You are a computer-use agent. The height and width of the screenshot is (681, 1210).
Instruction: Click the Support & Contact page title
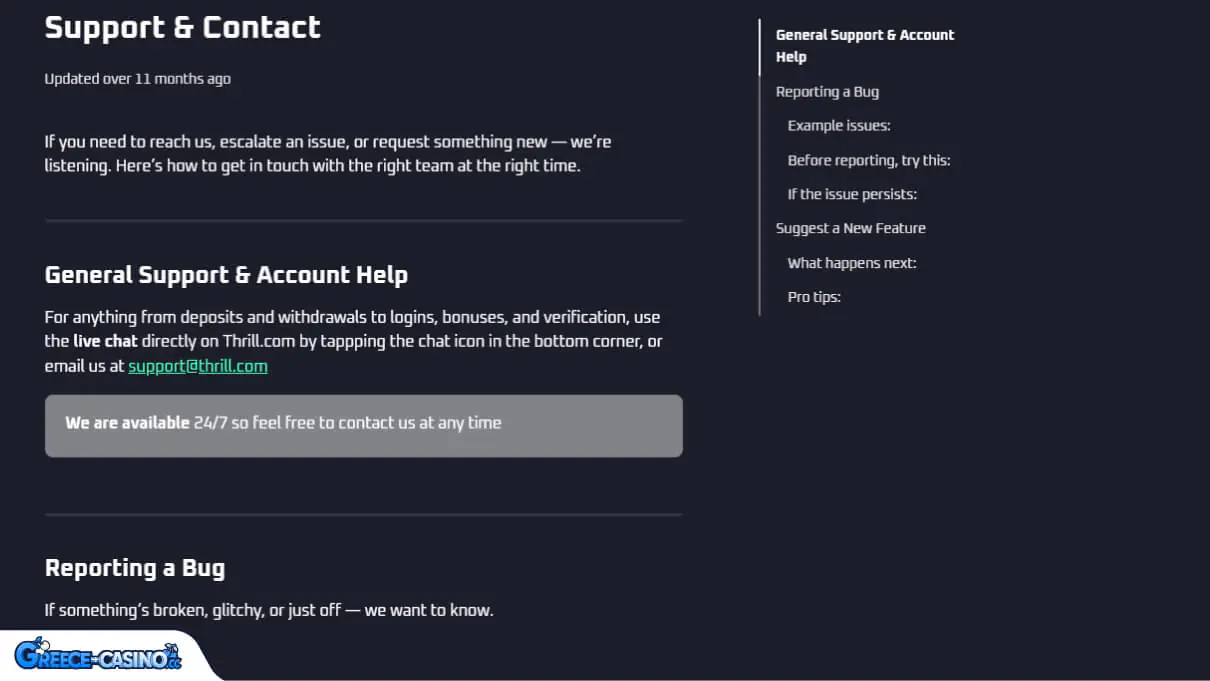click(x=182, y=27)
